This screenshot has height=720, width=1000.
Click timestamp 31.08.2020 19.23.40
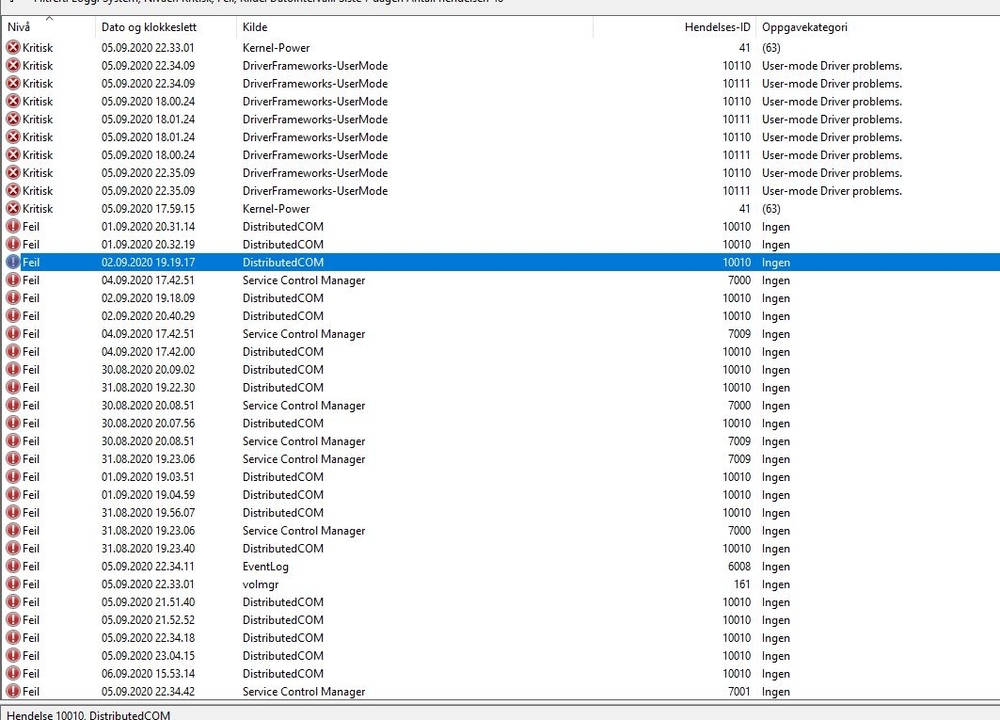tap(148, 547)
